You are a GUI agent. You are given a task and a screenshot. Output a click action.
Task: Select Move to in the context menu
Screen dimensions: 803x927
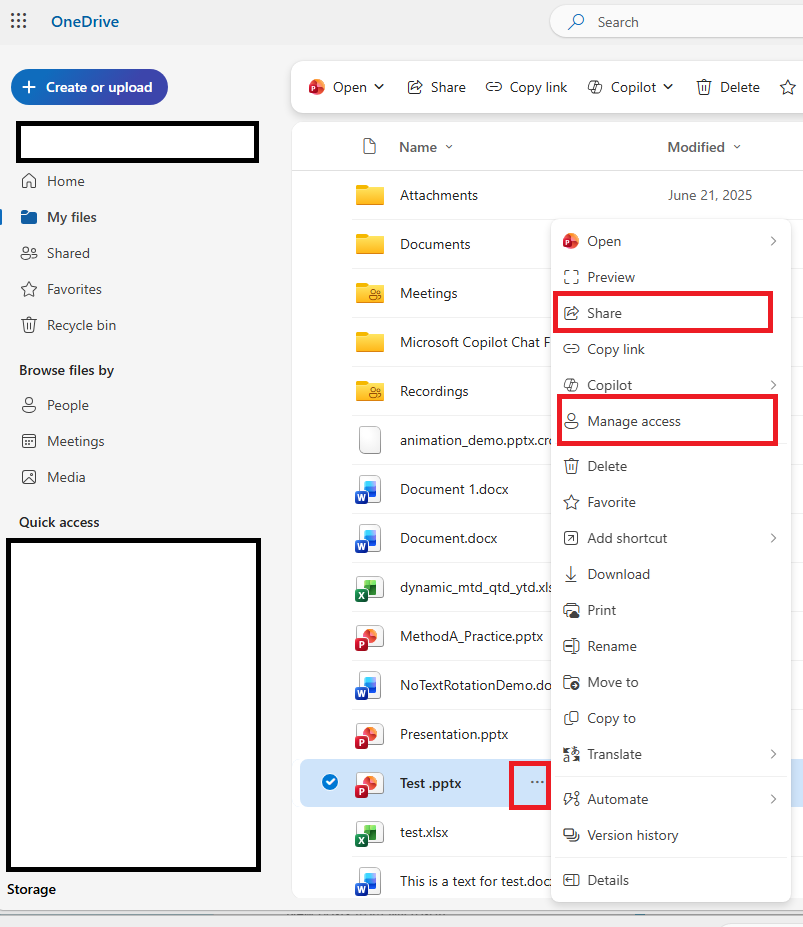671,682
